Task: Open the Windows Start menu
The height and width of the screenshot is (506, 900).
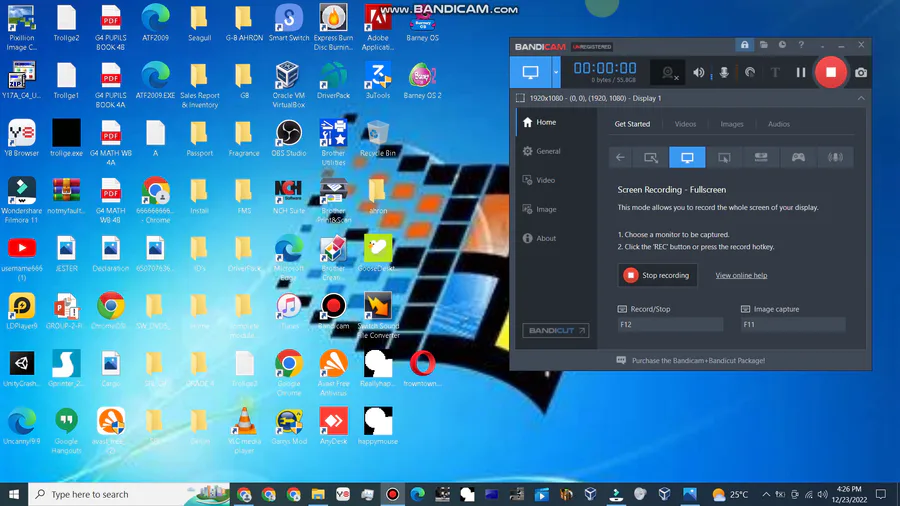Action: (14, 494)
